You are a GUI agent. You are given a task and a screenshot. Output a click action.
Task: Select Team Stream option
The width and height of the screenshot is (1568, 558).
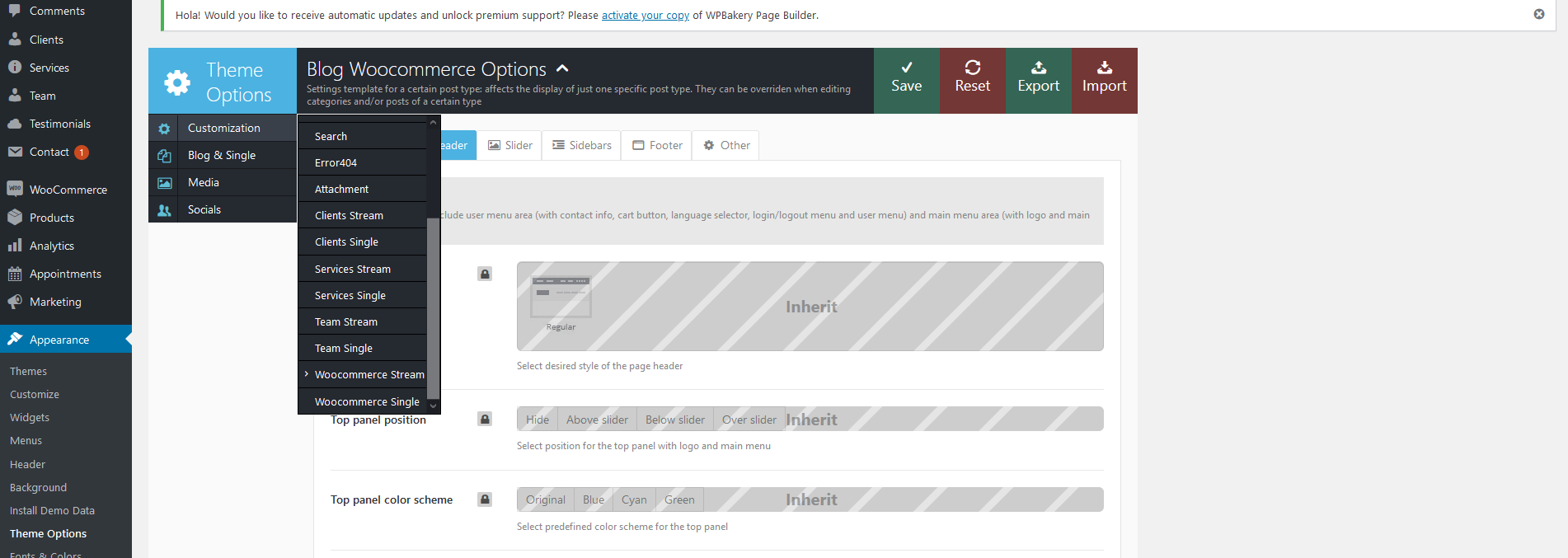[x=363, y=321]
